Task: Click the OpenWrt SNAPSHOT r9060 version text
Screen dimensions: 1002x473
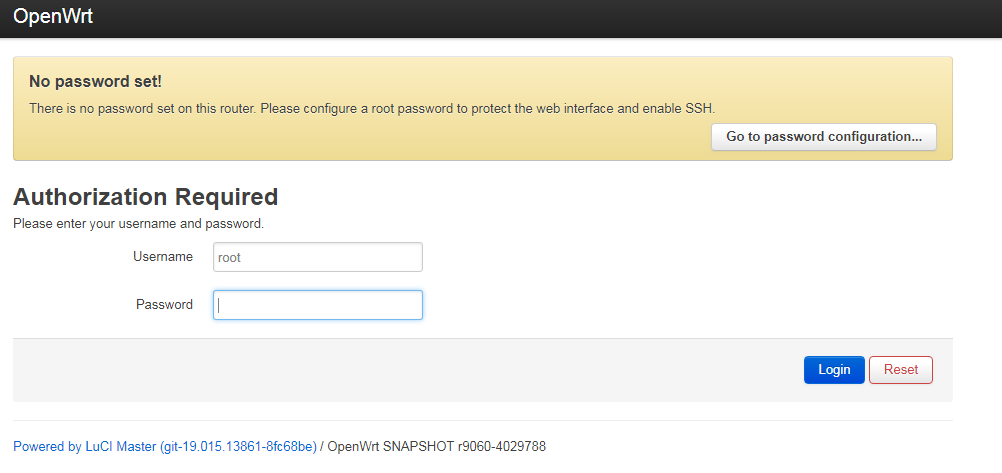Action: (x=437, y=447)
